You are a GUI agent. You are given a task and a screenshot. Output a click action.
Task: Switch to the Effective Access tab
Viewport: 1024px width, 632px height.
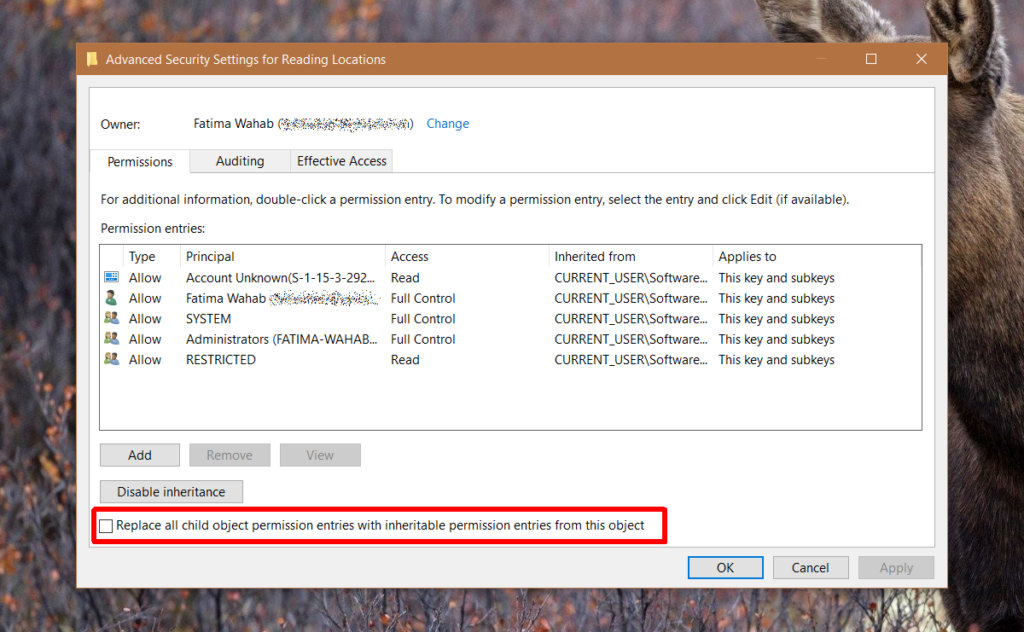[x=343, y=161]
